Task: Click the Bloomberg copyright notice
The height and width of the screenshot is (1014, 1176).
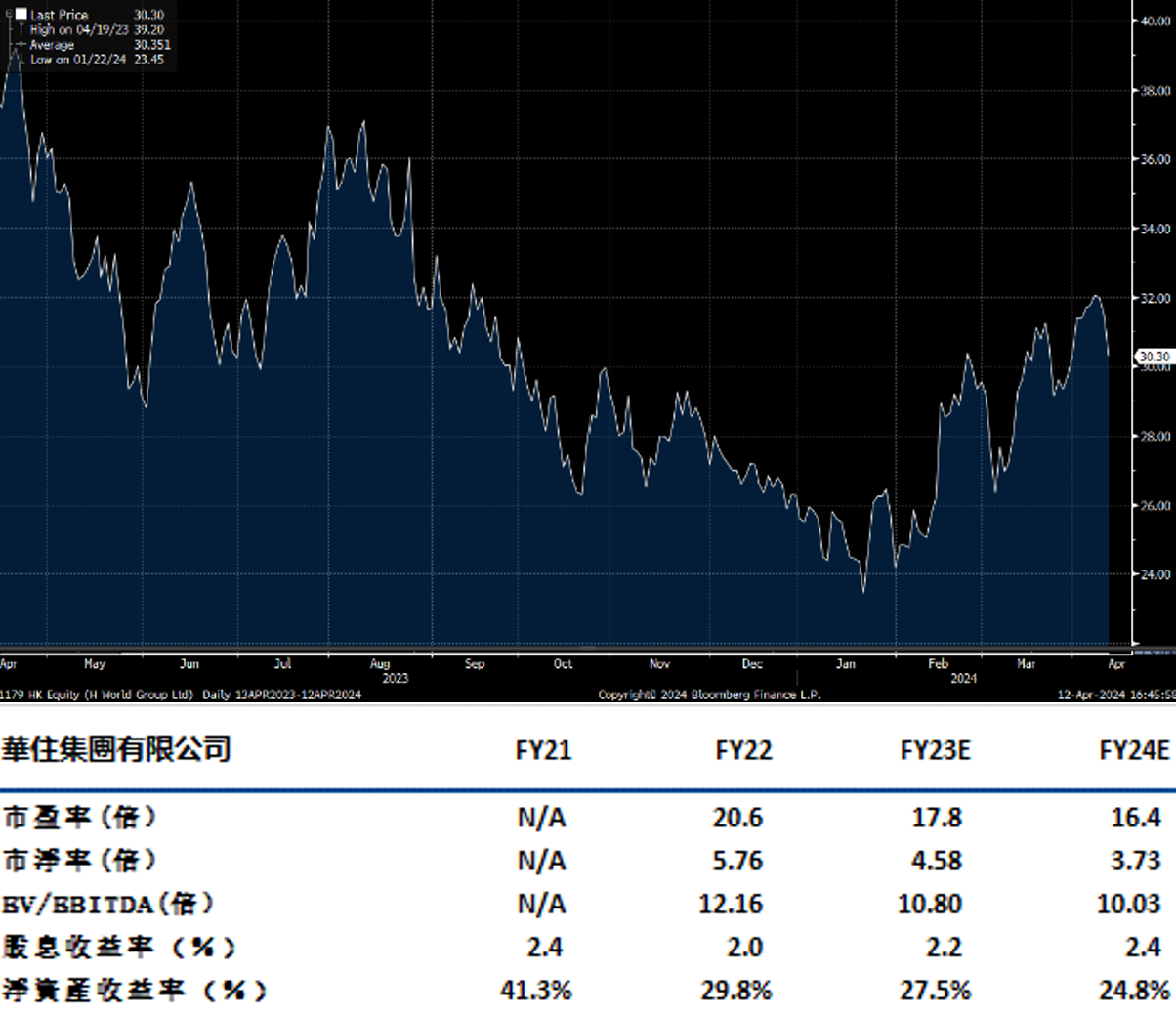Action: (x=710, y=696)
